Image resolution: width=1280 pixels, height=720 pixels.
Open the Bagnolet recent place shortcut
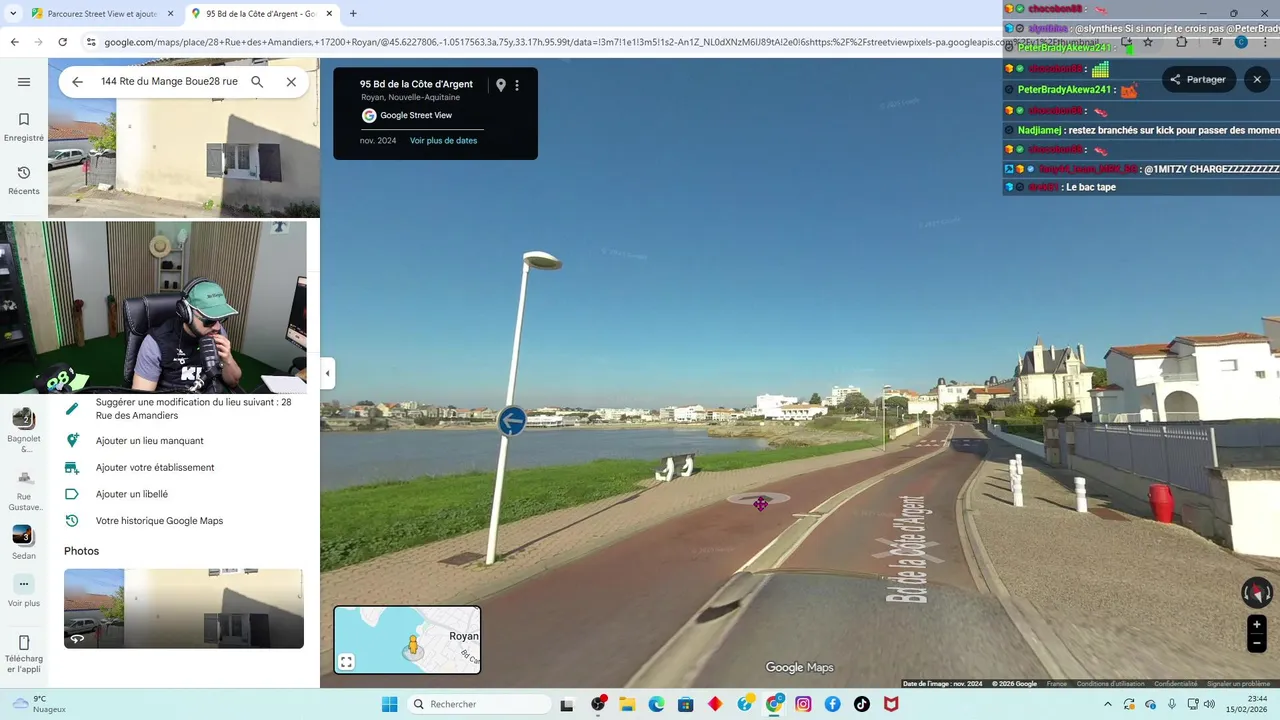24,430
